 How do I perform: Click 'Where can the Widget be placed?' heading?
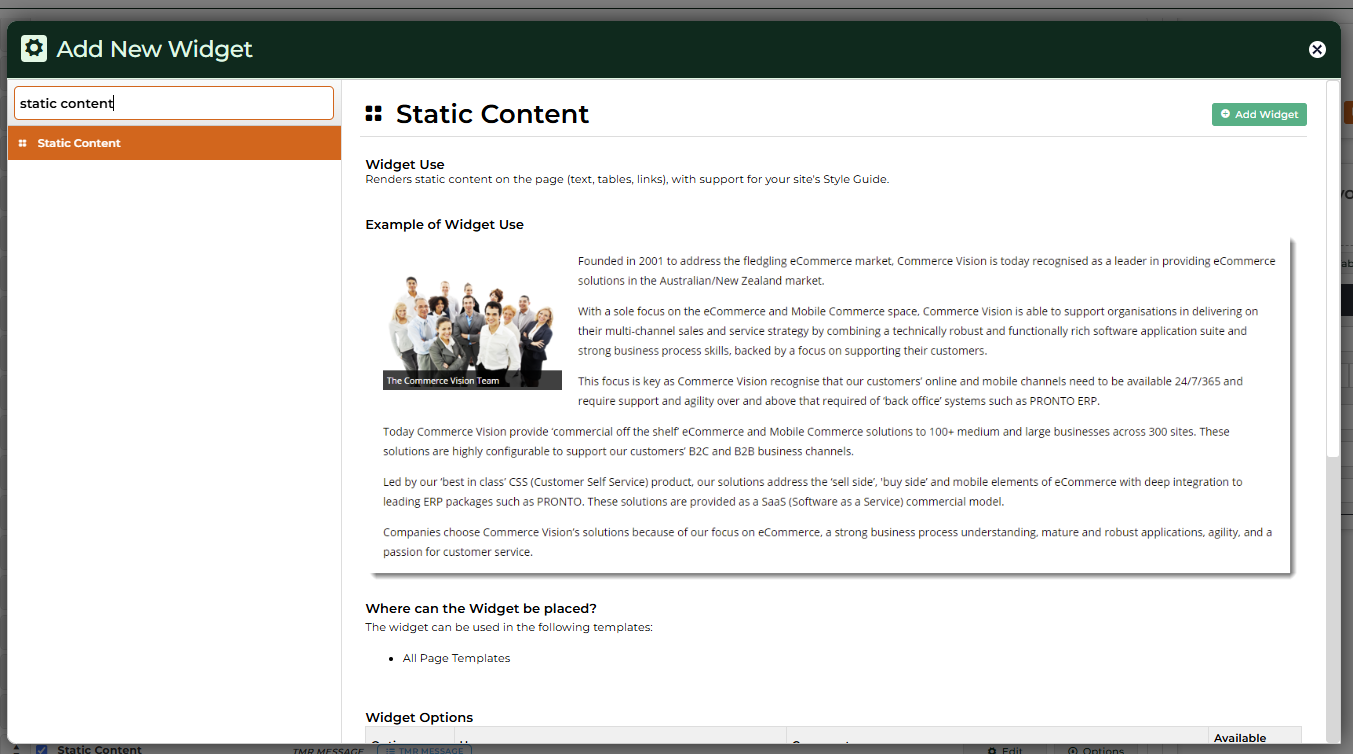pos(481,608)
